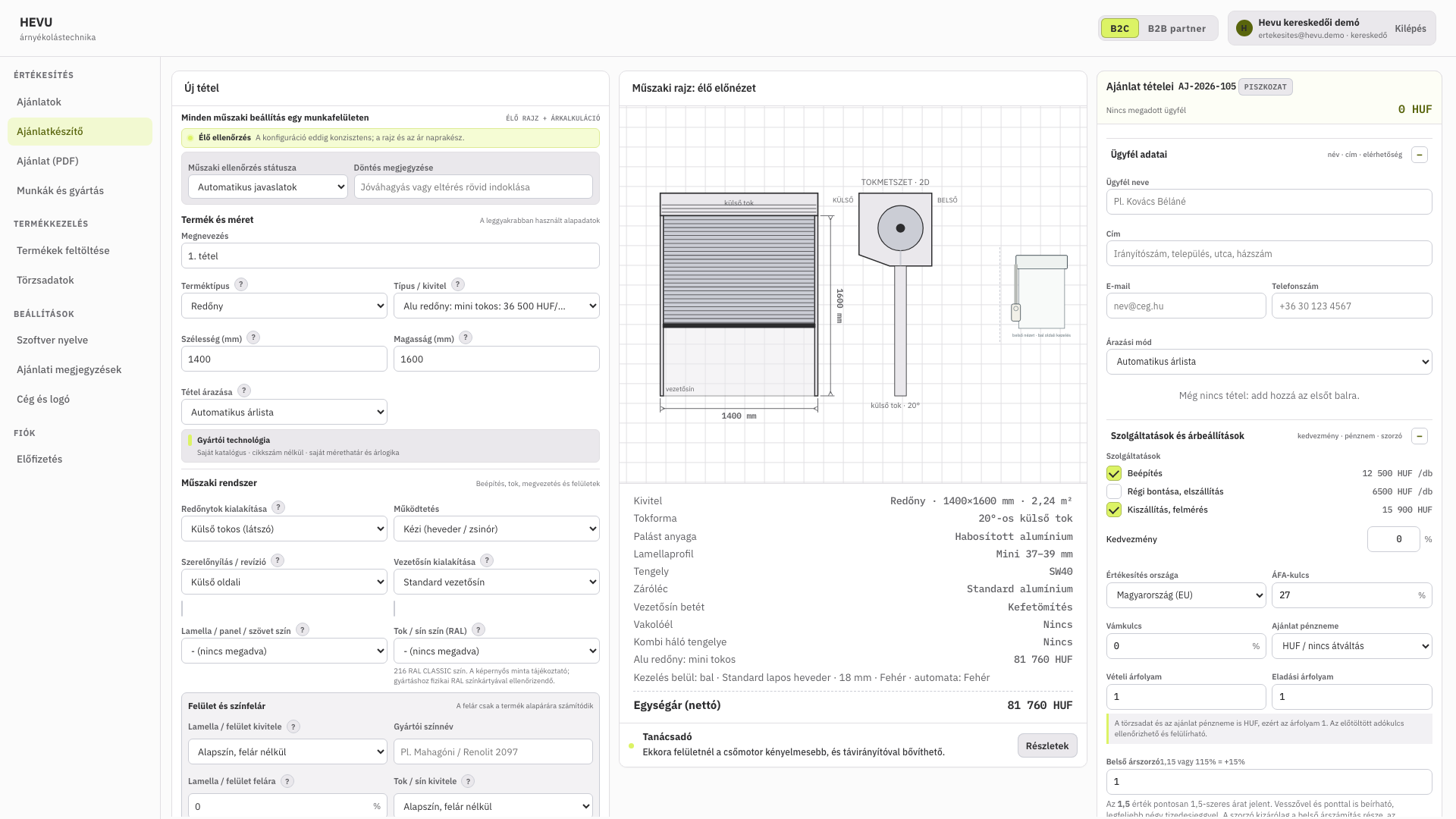Click Kilépés to log out
The image size is (1456, 819).
click(x=1410, y=29)
